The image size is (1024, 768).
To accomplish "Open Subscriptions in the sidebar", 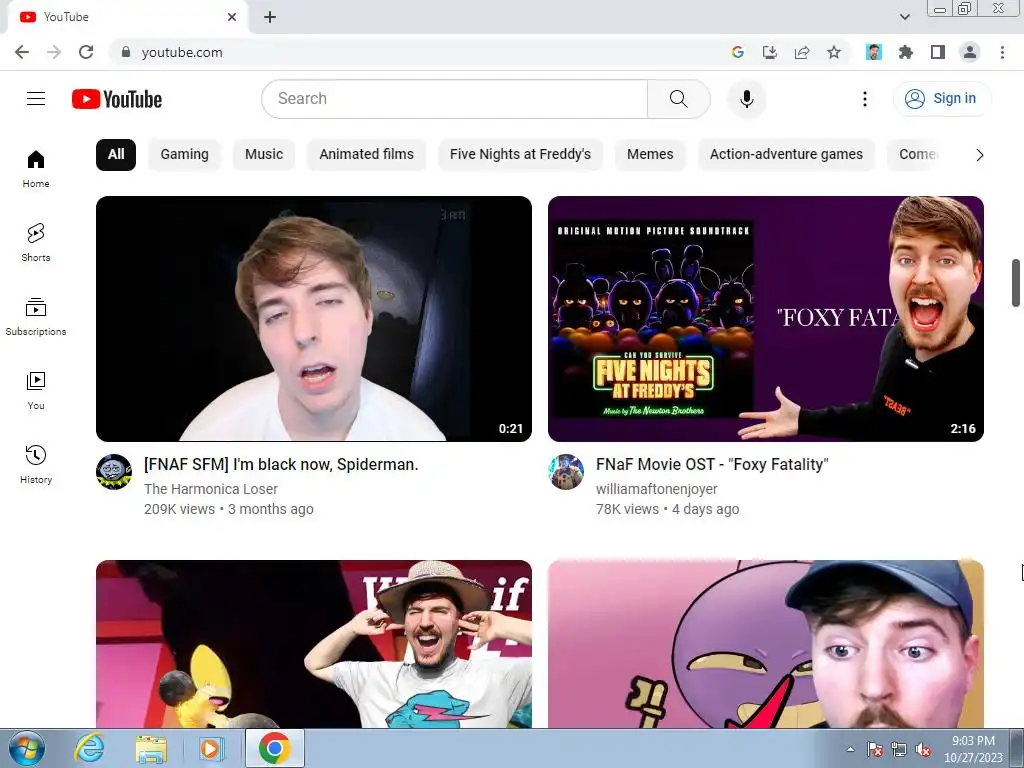I will [36, 317].
